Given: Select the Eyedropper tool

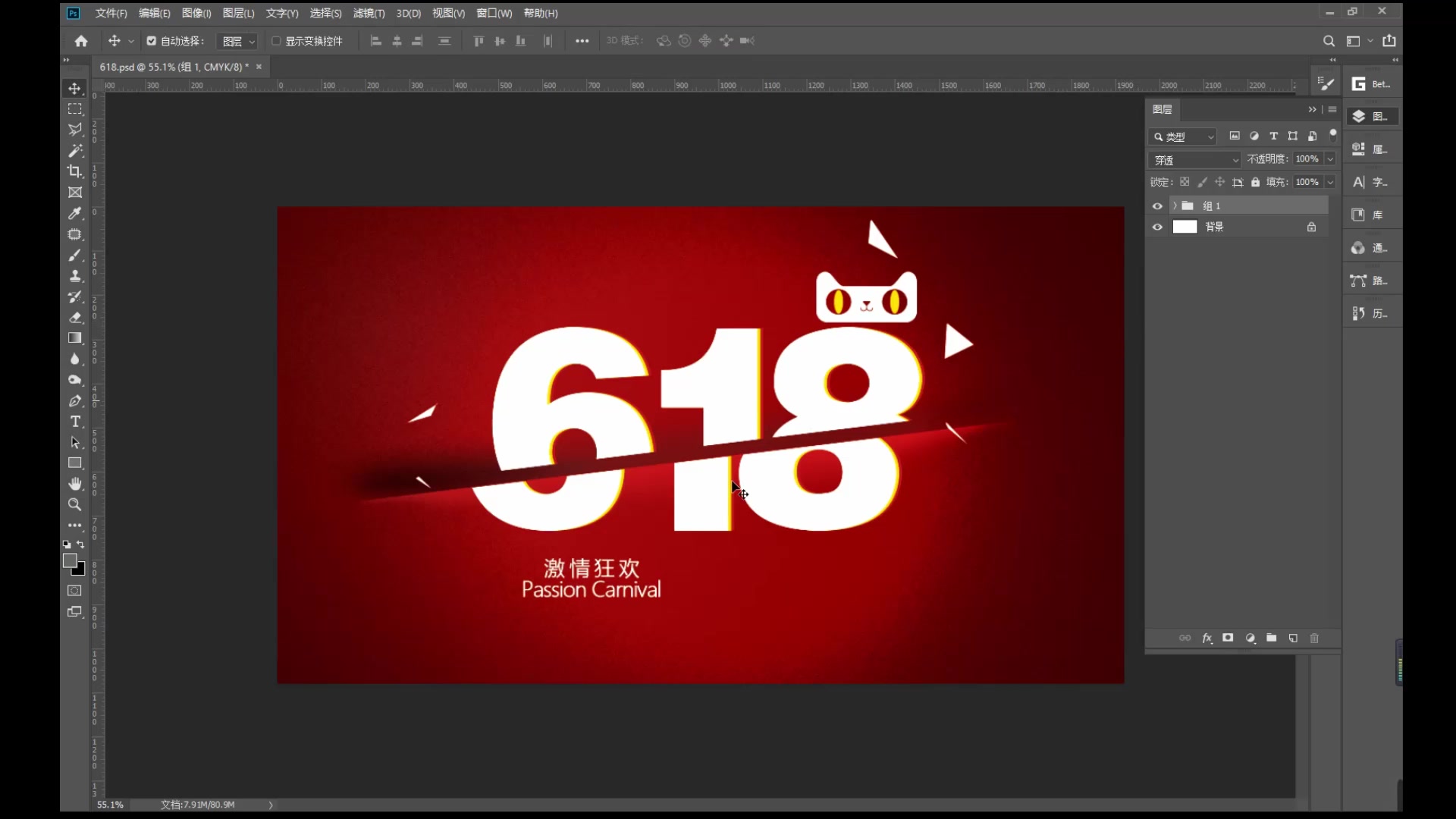Looking at the screenshot, I should (74, 214).
